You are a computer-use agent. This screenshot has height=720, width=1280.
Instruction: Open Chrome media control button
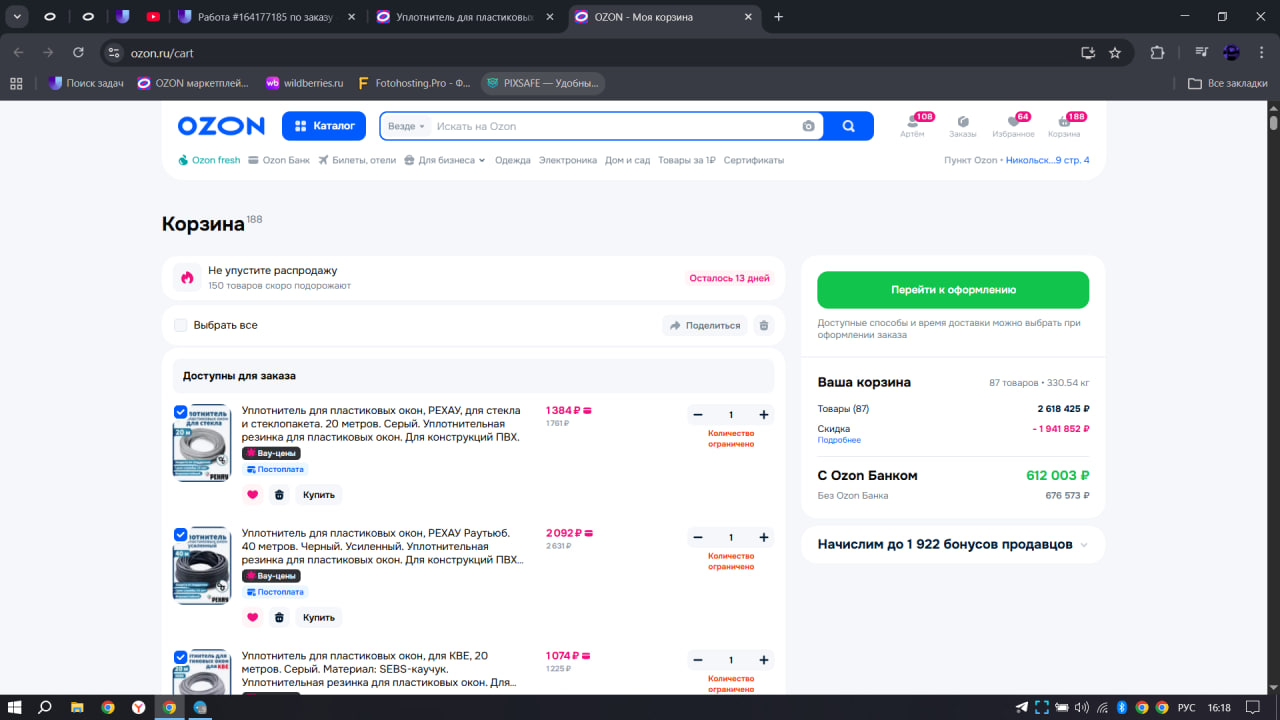click(x=1202, y=53)
